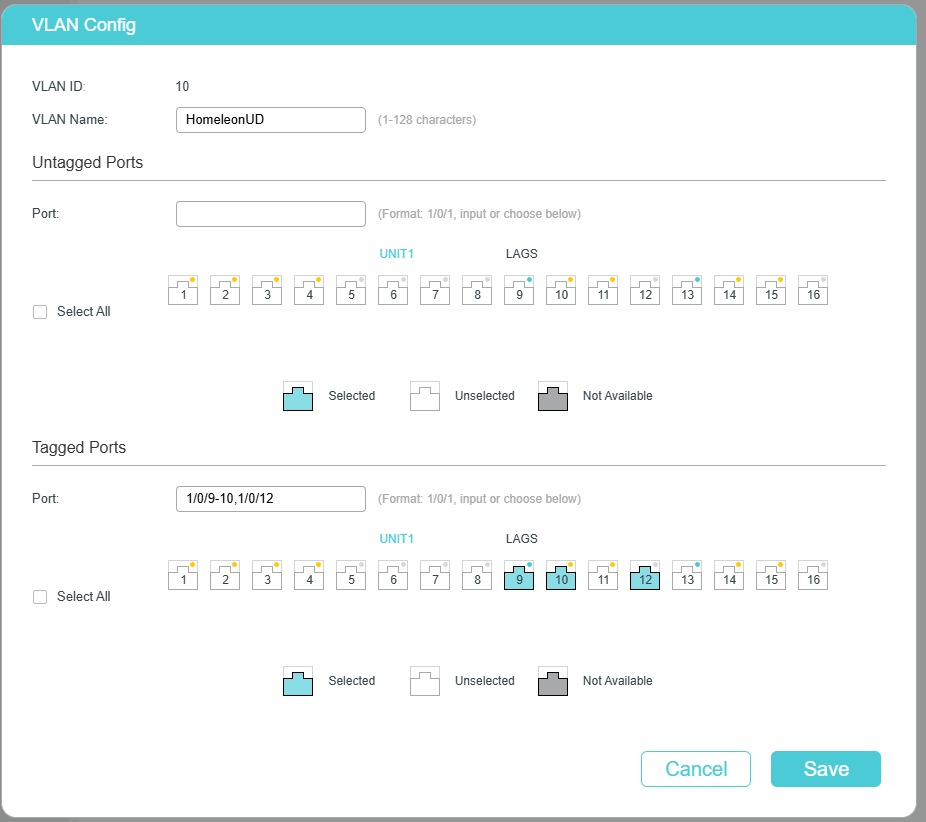
Task: Focus the Tagged Ports port input field
Action: pyautogui.click(x=270, y=499)
